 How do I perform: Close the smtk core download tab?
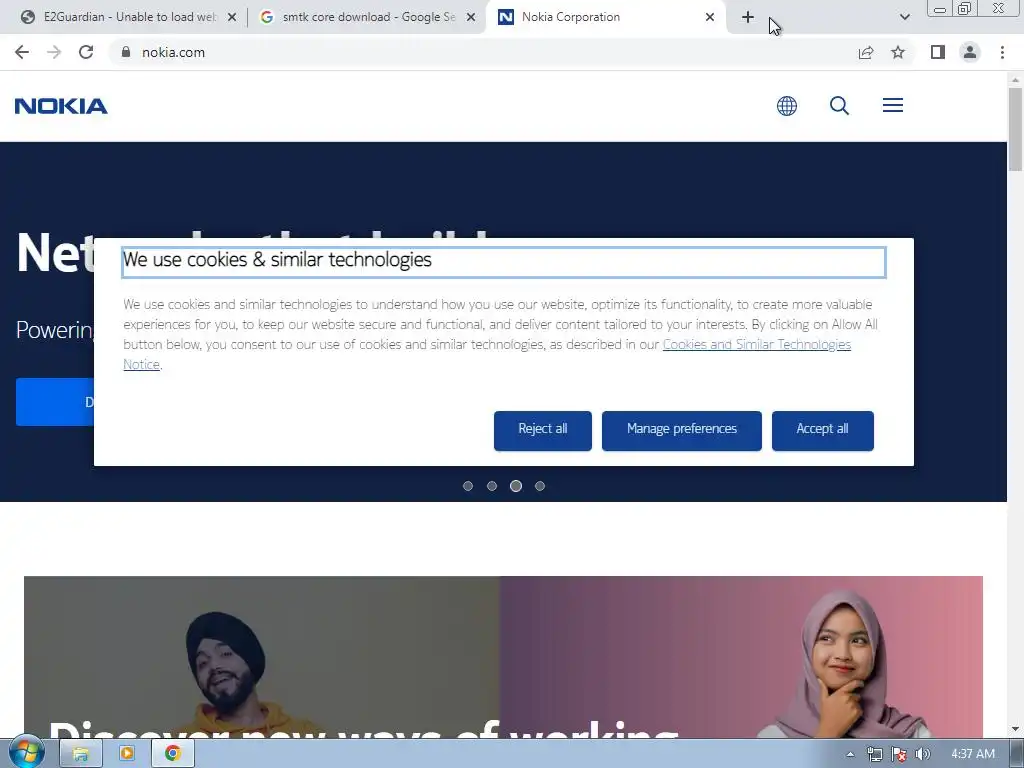coord(471,18)
